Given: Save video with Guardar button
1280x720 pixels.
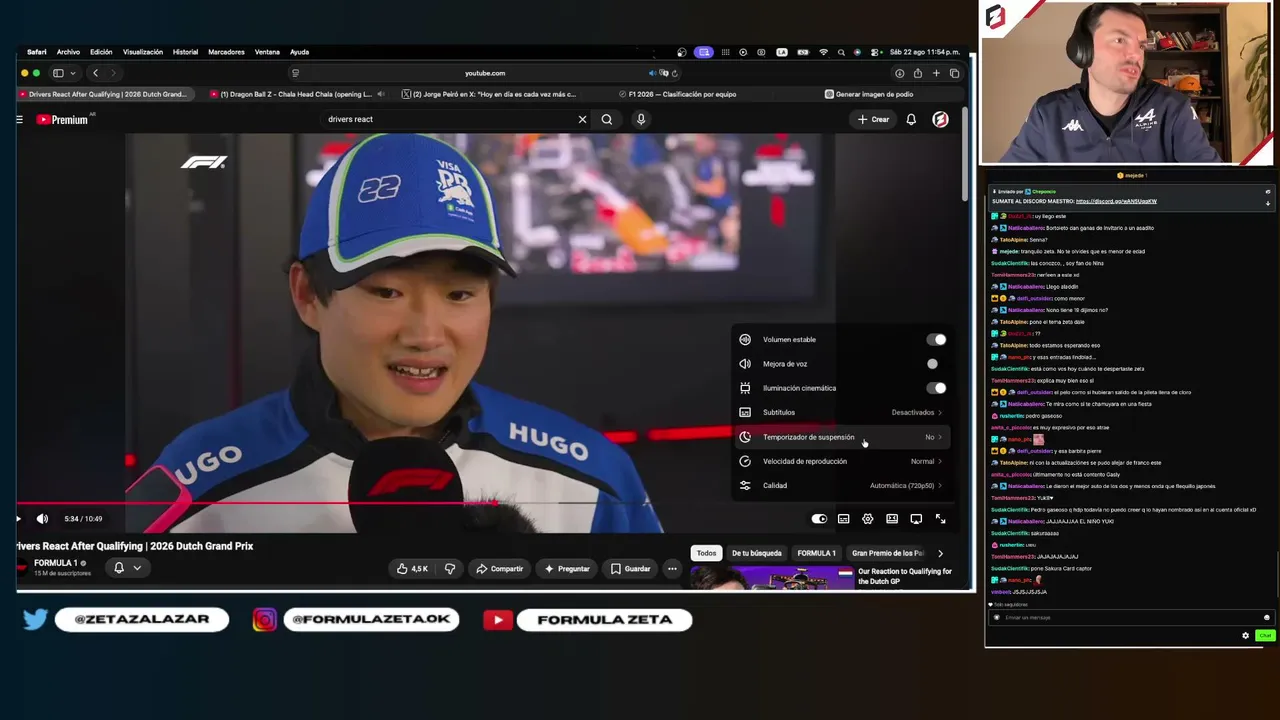Looking at the screenshot, I should pos(630,569).
